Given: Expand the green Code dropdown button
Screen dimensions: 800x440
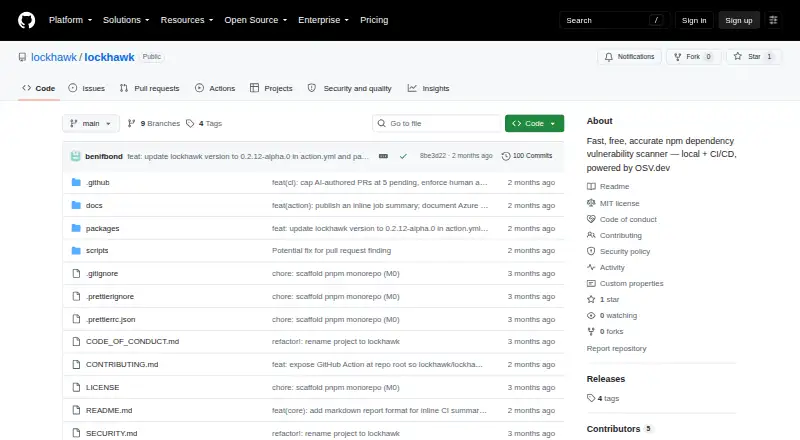Looking at the screenshot, I should (534, 124).
